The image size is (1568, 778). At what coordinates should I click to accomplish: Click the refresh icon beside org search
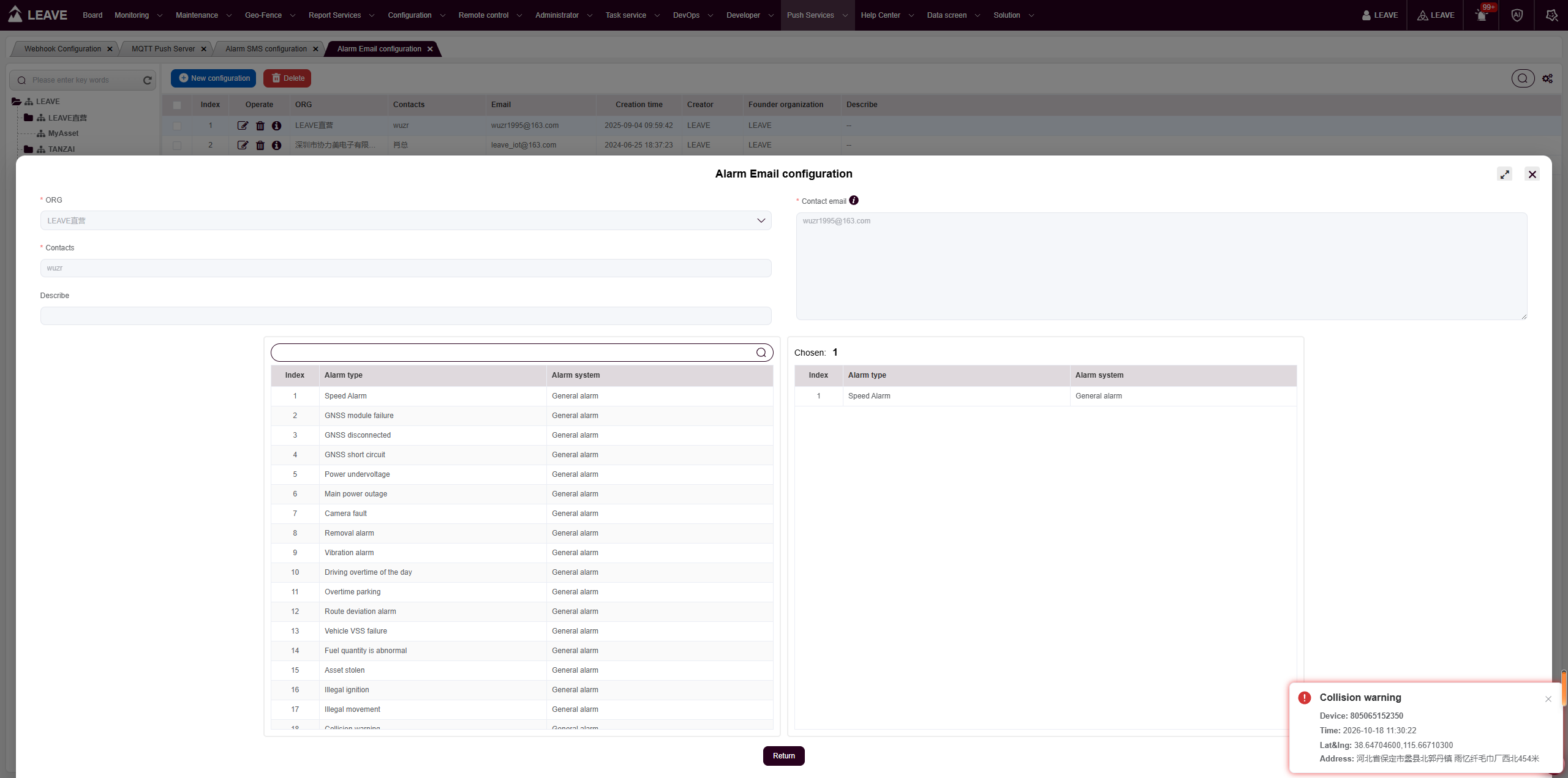click(147, 80)
